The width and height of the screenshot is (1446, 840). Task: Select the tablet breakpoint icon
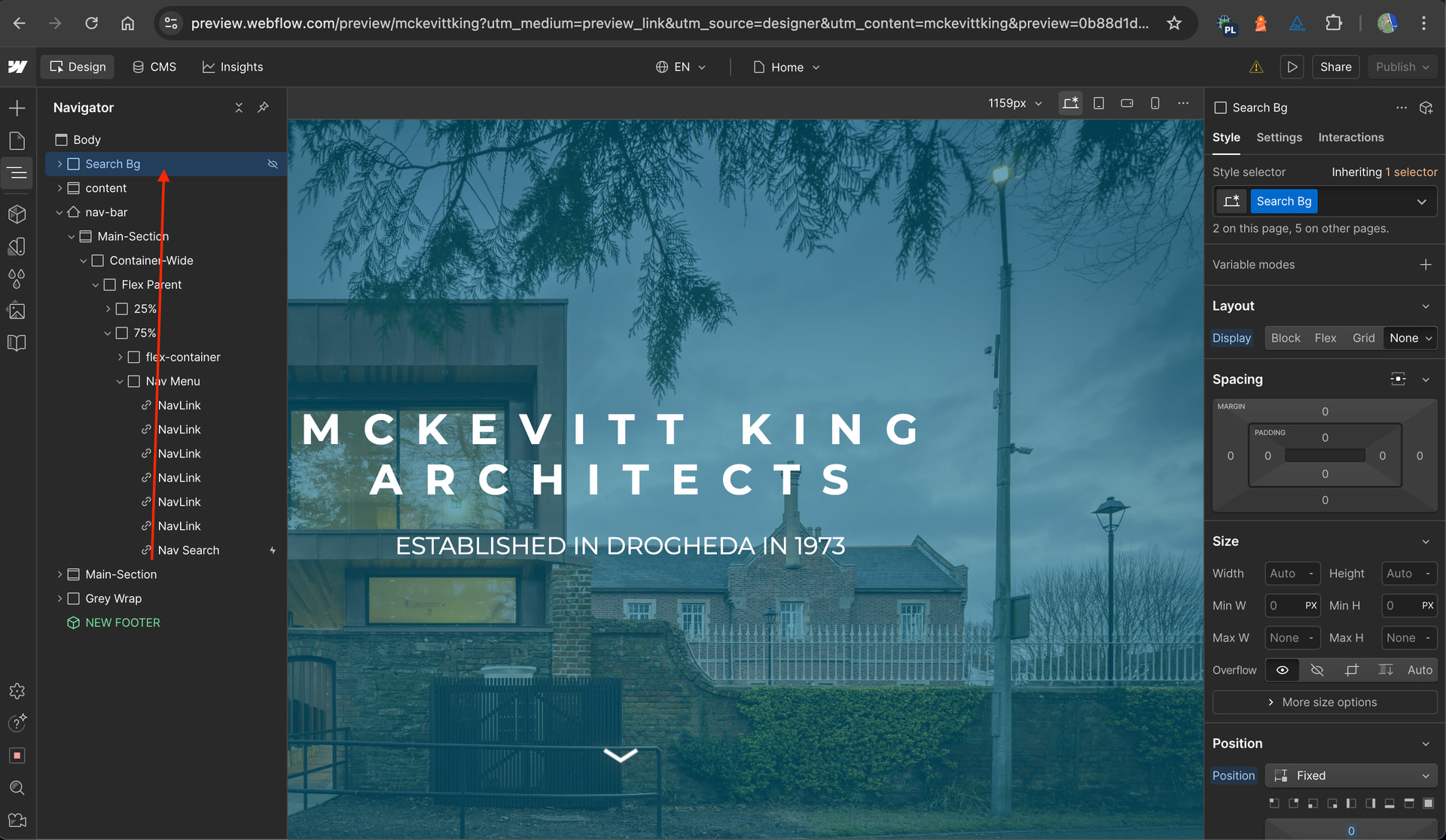1099,103
